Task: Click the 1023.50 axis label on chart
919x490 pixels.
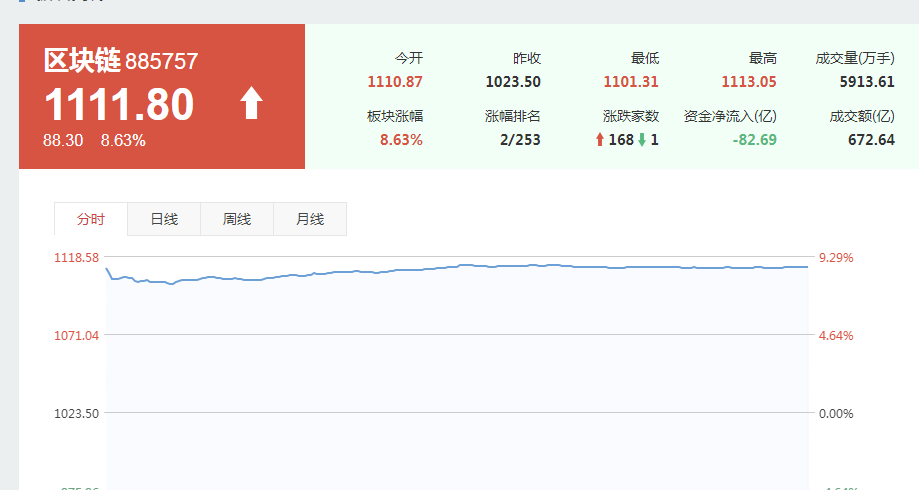Action: pyautogui.click(x=77, y=413)
